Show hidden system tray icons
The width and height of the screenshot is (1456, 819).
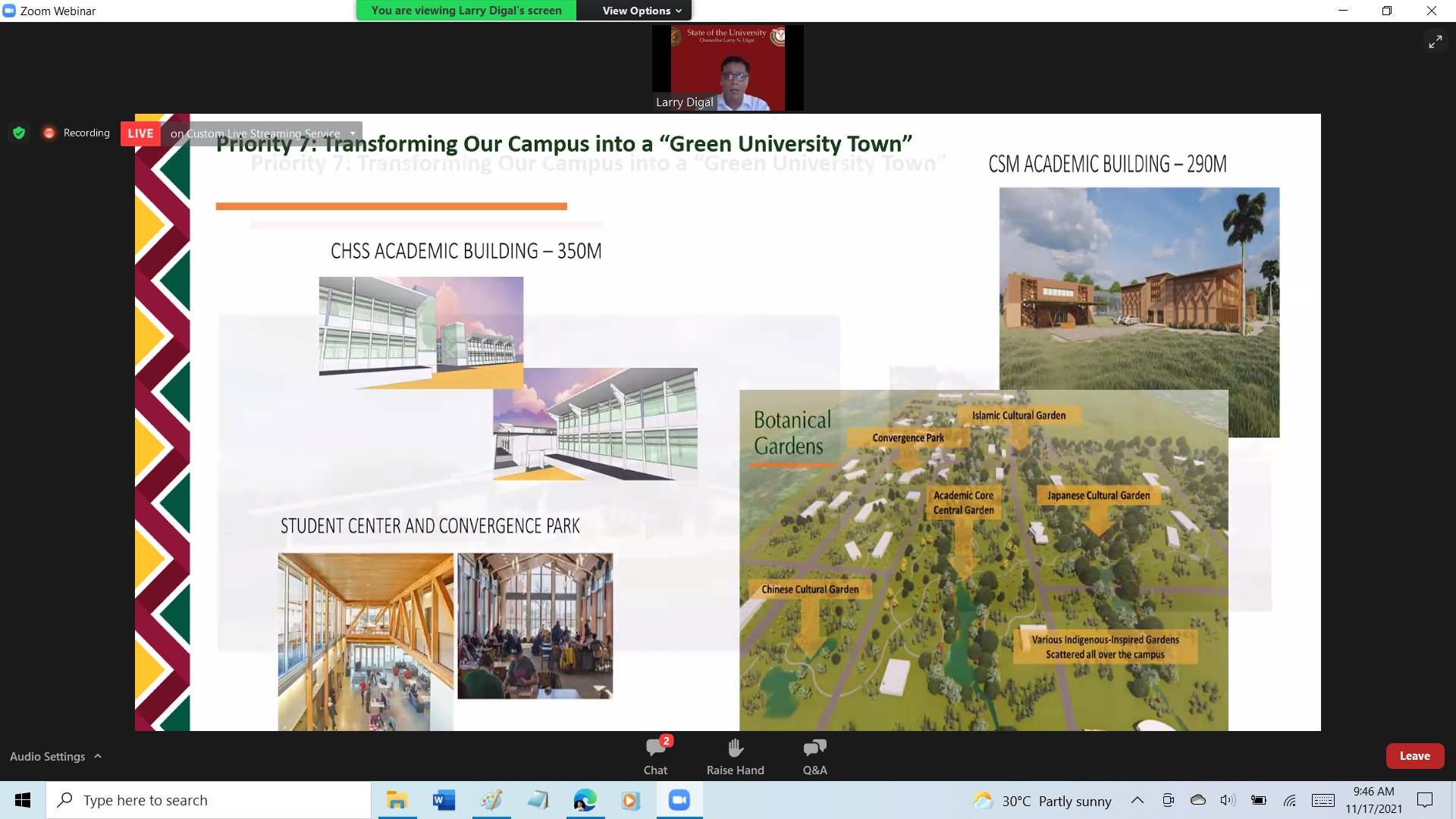(1137, 800)
